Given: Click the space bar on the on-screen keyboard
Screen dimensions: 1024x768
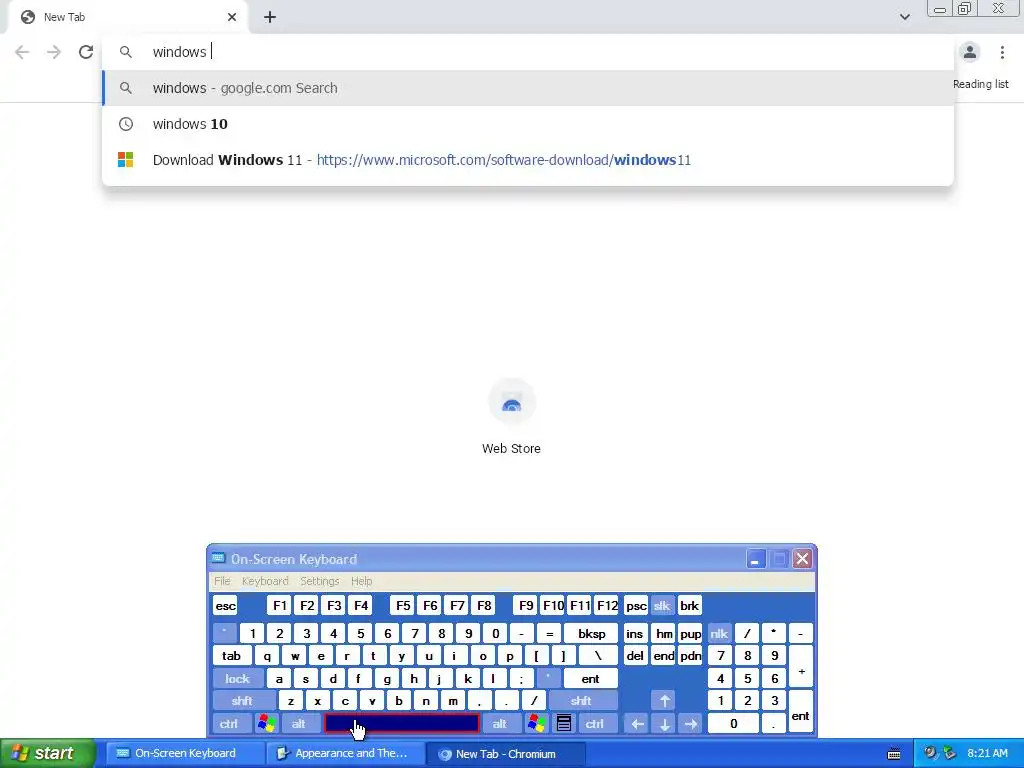Looking at the screenshot, I should 402,724.
